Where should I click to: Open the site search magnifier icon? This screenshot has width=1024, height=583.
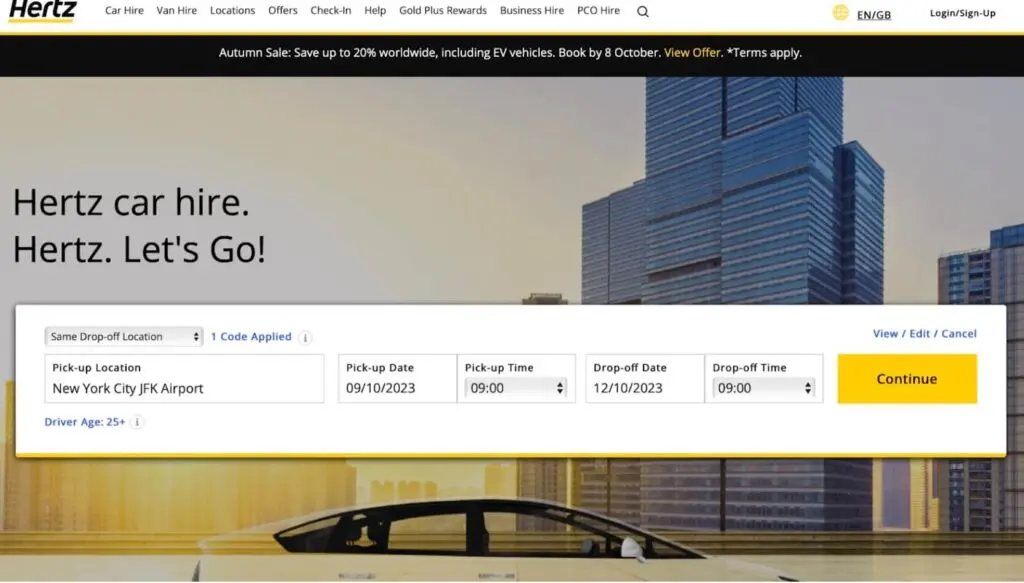point(643,12)
